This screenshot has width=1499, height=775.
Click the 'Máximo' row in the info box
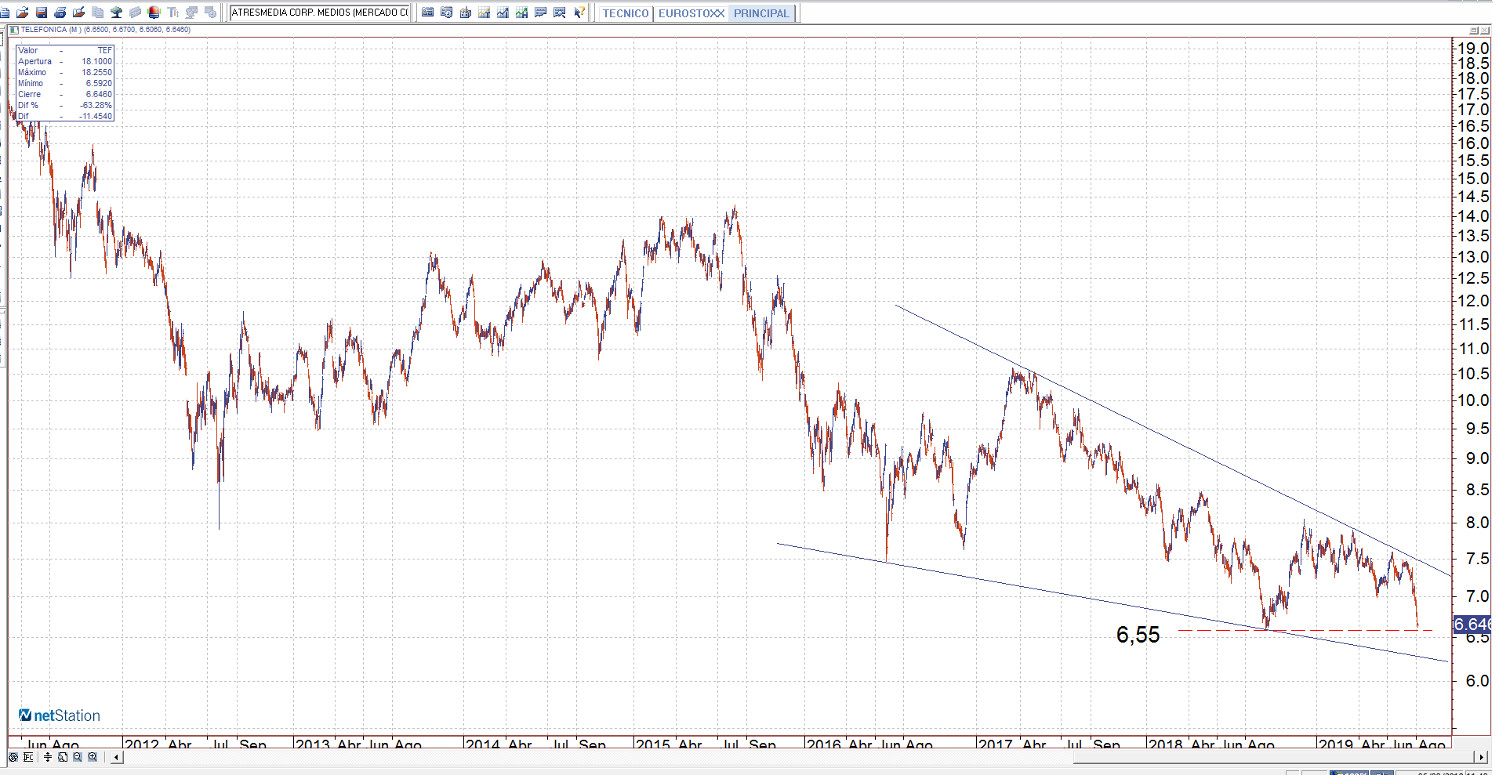pyautogui.click(x=65, y=72)
